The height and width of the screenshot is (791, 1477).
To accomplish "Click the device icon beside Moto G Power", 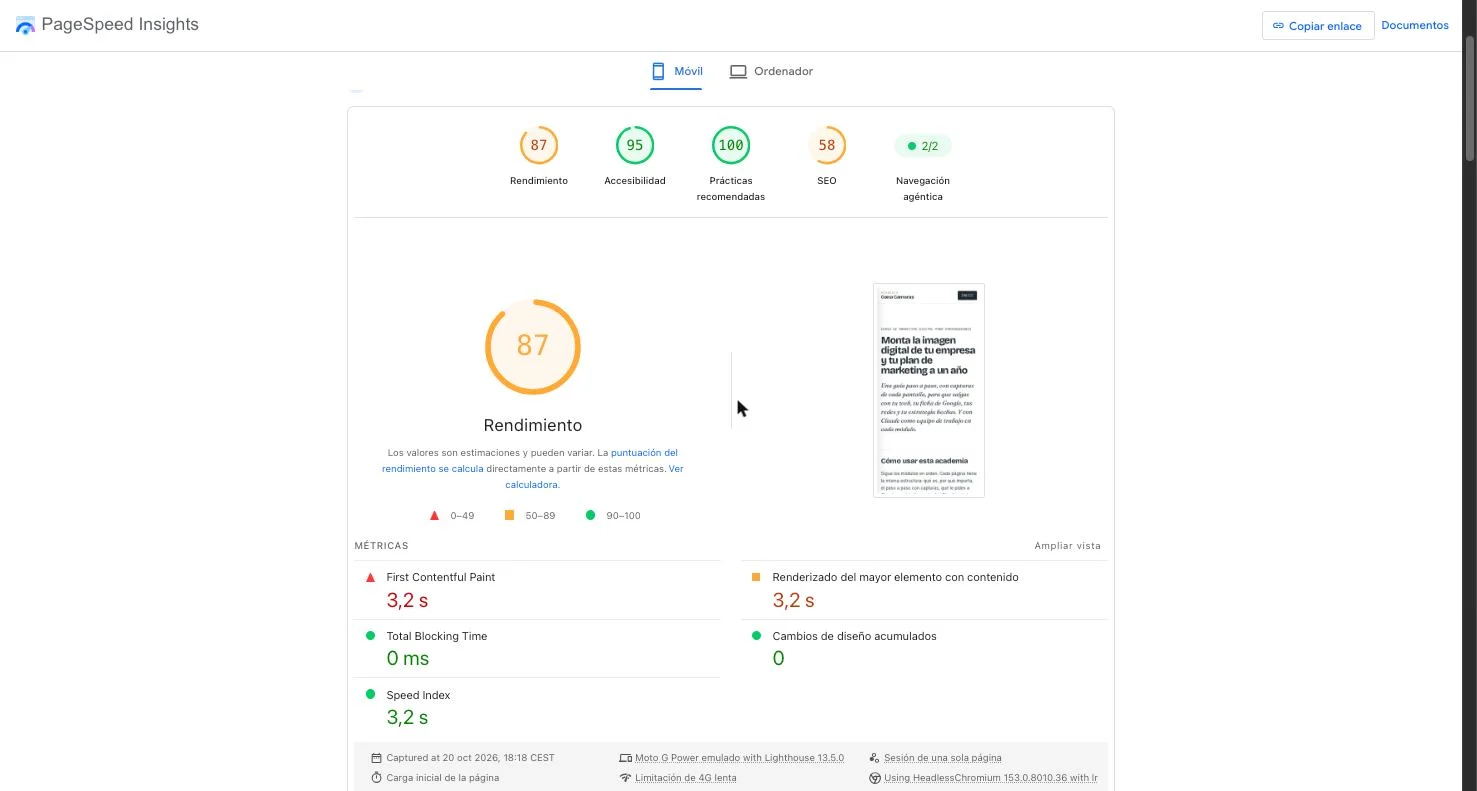I will pos(625,758).
